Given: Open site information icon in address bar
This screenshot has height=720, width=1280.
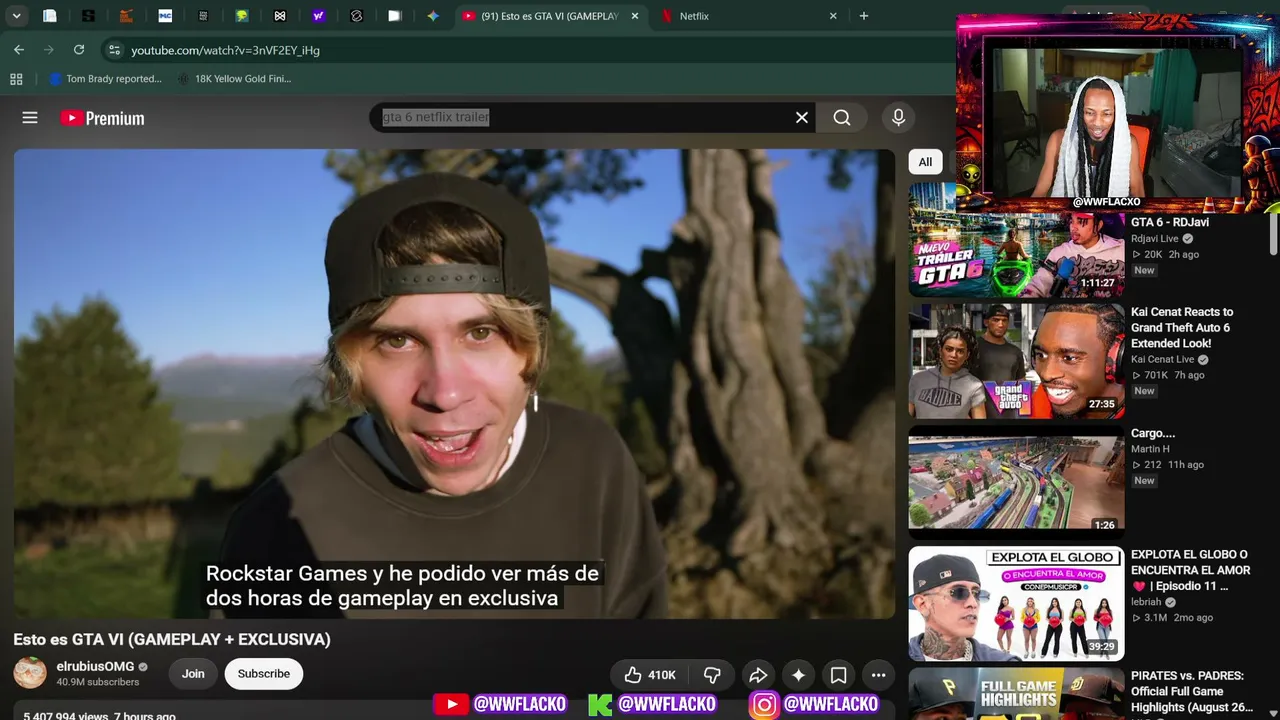Looking at the screenshot, I should (x=114, y=50).
